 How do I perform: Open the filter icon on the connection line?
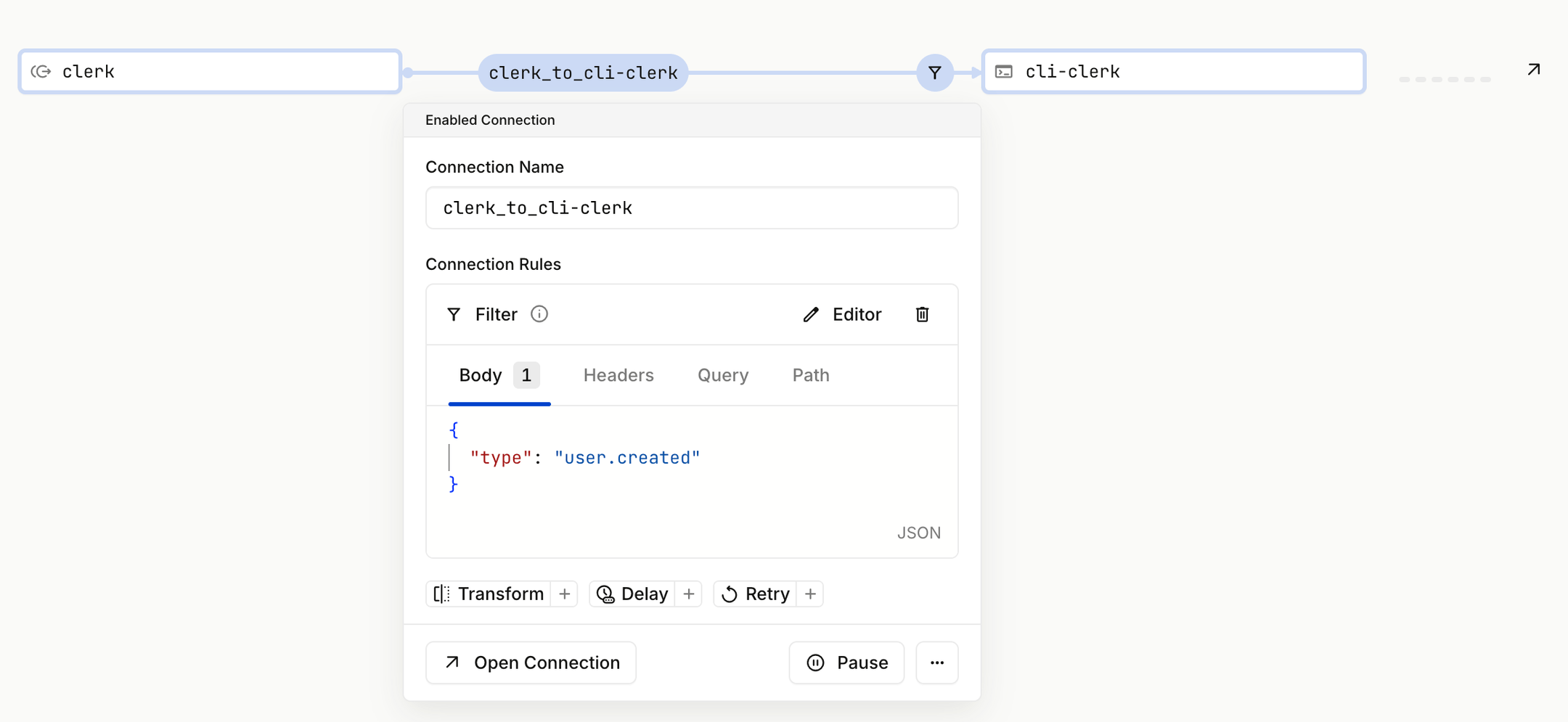click(x=935, y=72)
